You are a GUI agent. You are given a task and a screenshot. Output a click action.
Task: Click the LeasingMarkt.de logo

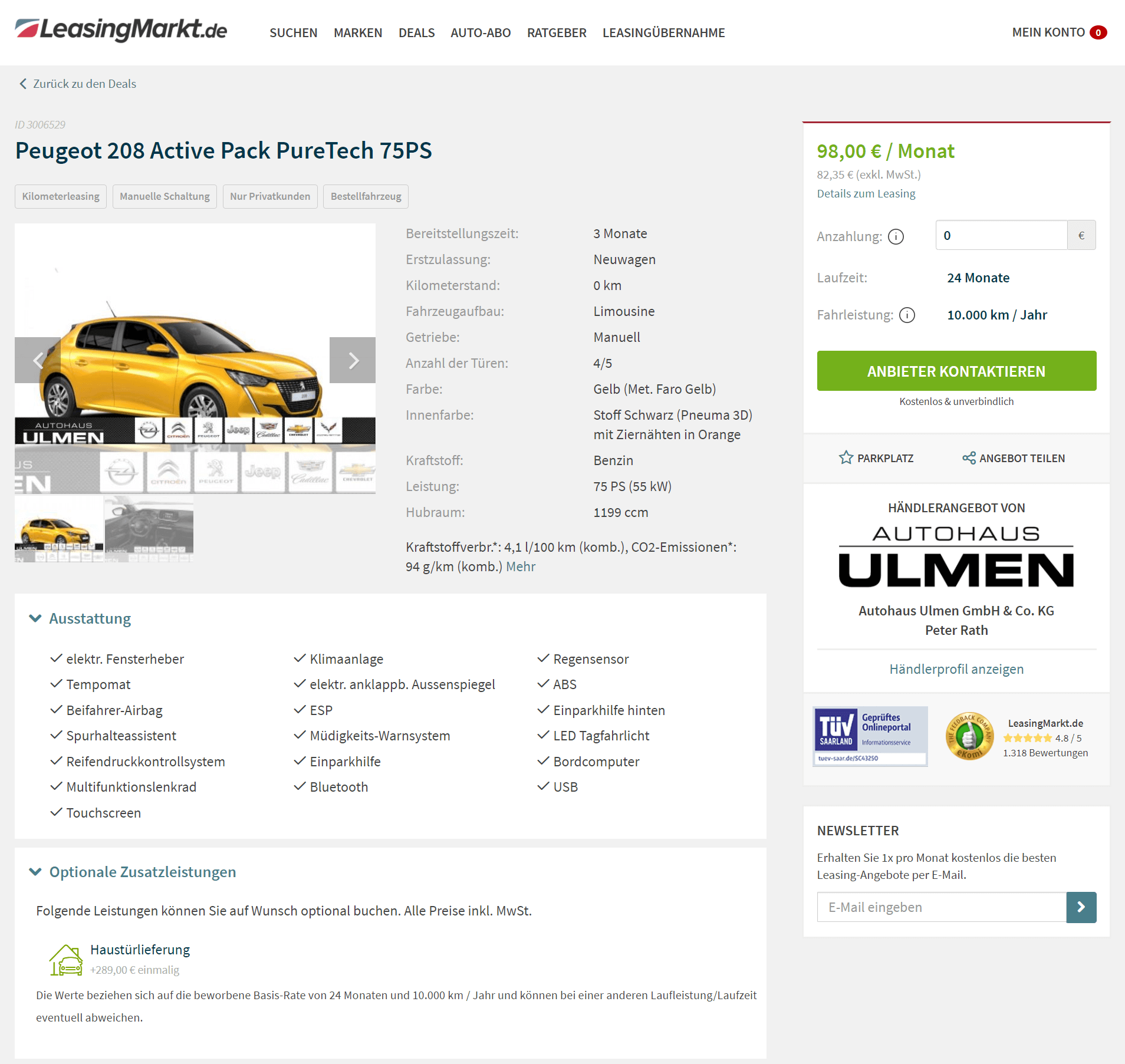click(x=121, y=30)
